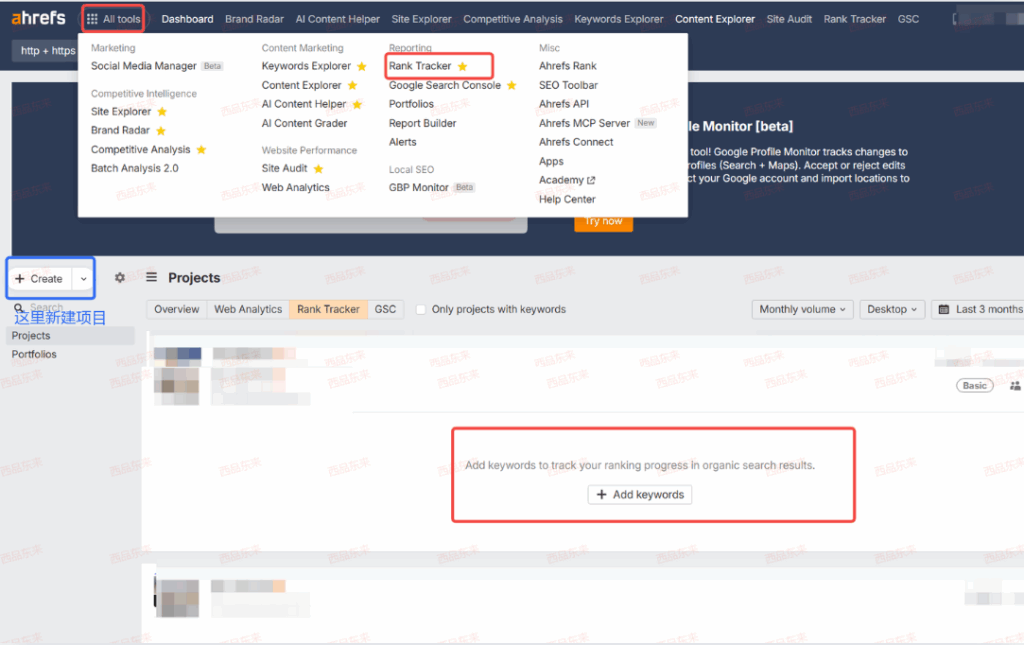The width and height of the screenshot is (1024, 645).
Task: Switch to the Web Analytics tab
Action: point(248,310)
